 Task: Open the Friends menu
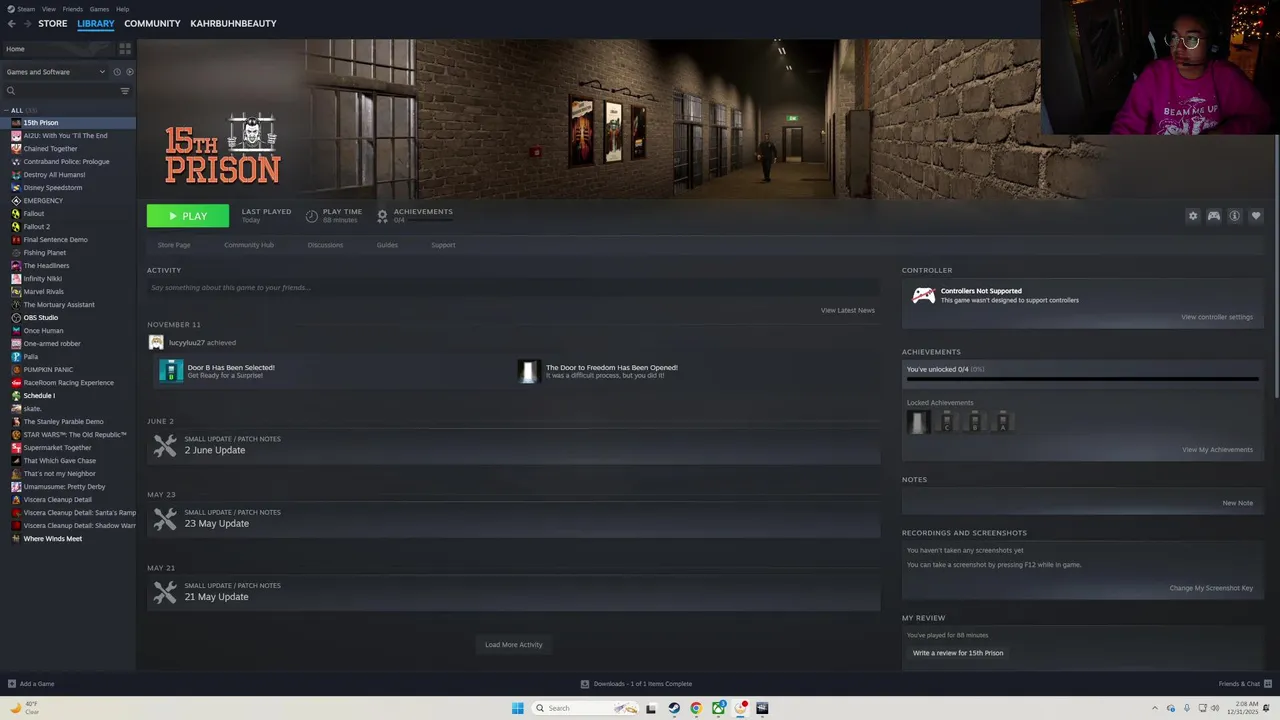[73, 9]
